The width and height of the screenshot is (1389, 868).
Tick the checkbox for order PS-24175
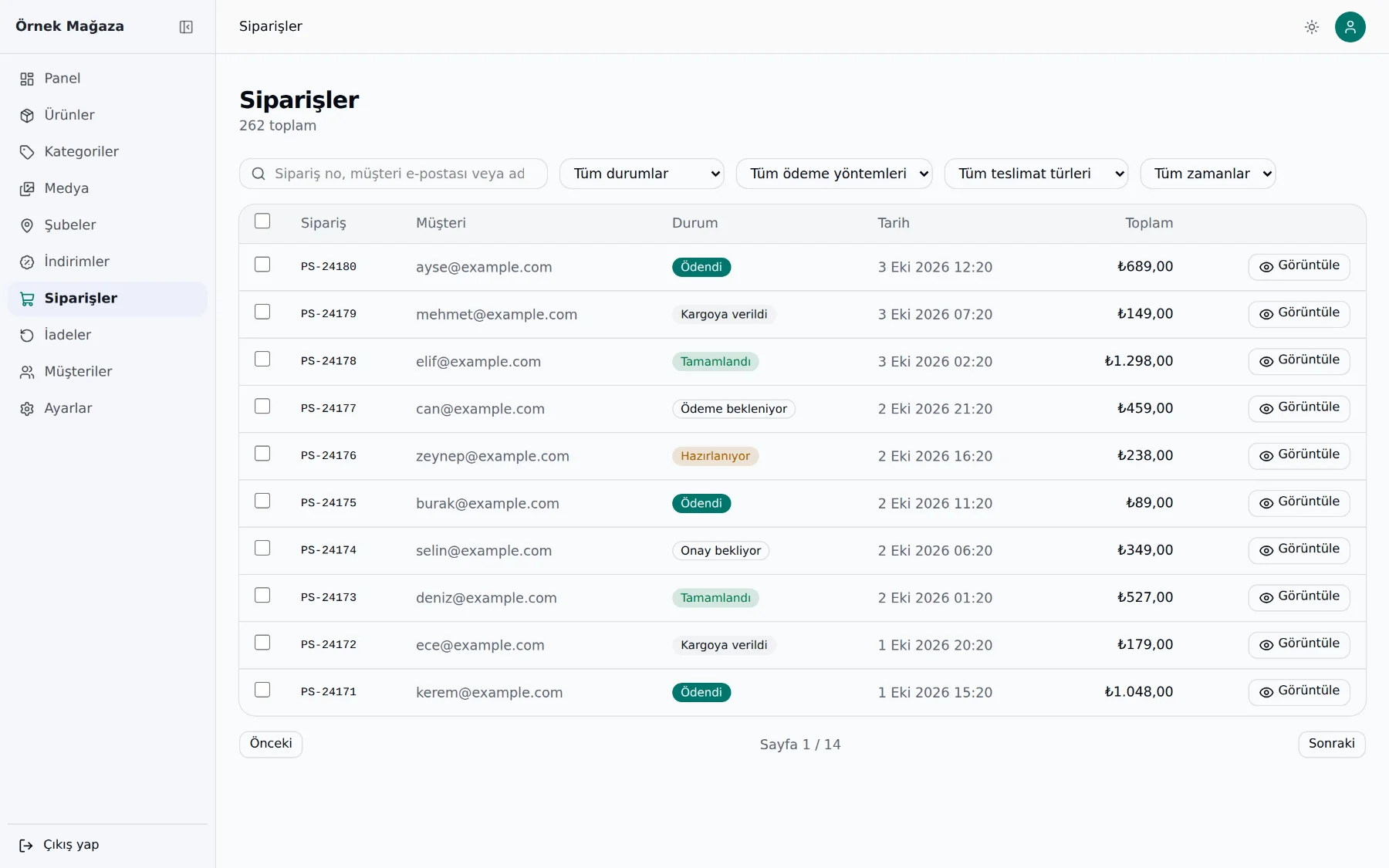point(262,501)
